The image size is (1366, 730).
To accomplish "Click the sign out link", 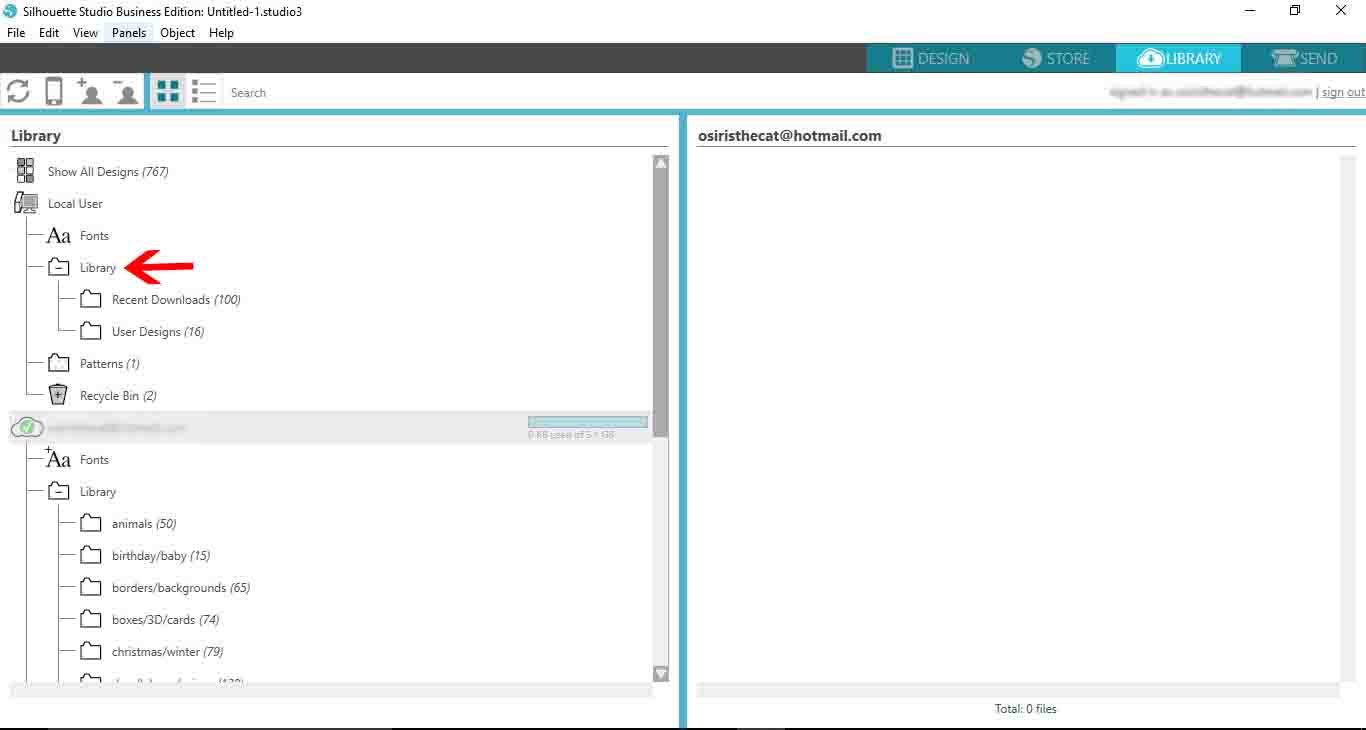I will 1343,92.
